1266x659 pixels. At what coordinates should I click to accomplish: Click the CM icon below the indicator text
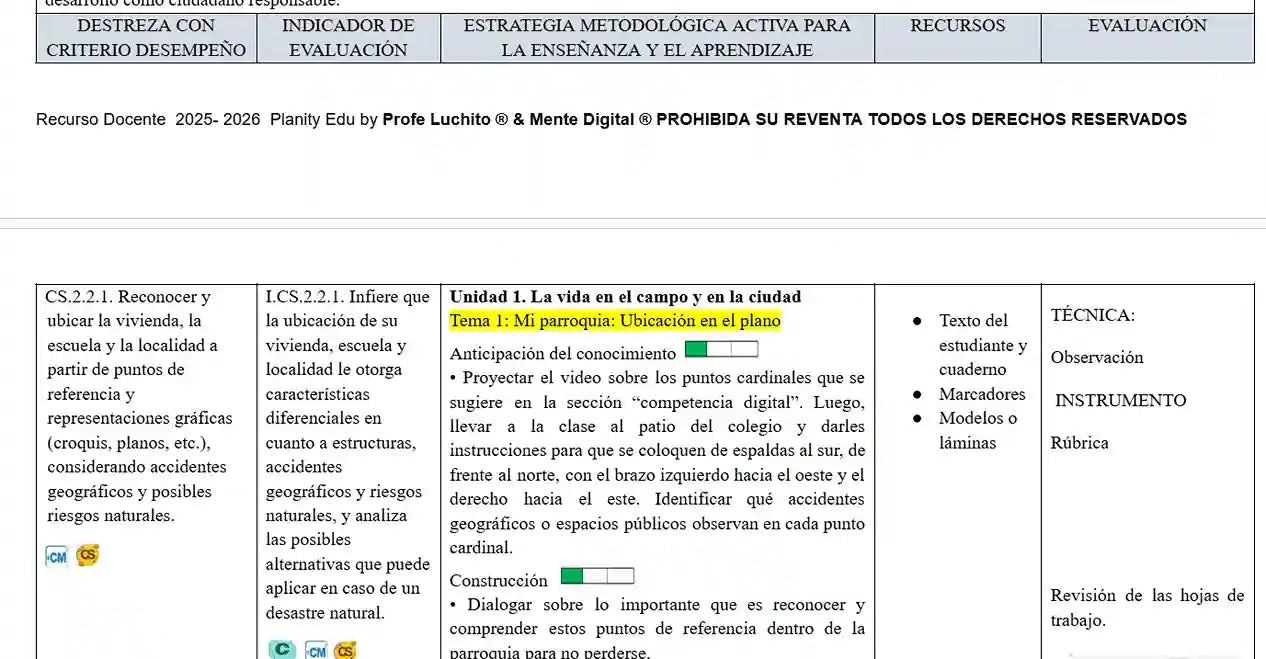click(316, 651)
